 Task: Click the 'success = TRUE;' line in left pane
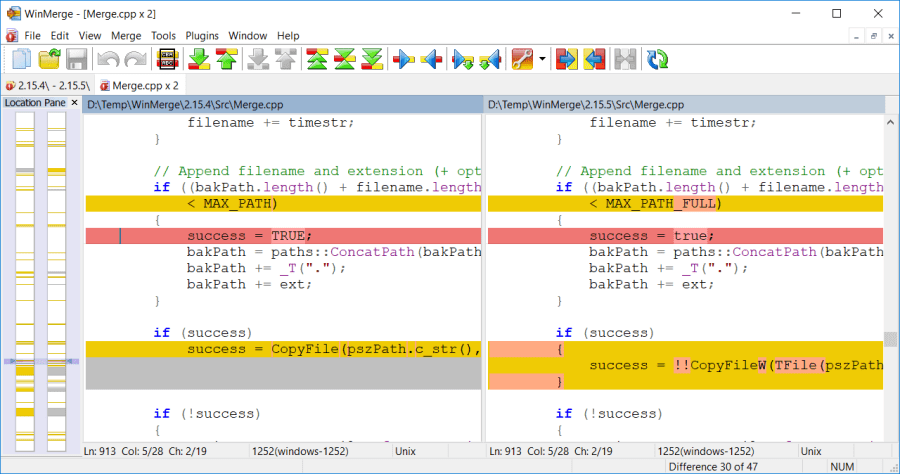click(283, 236)
